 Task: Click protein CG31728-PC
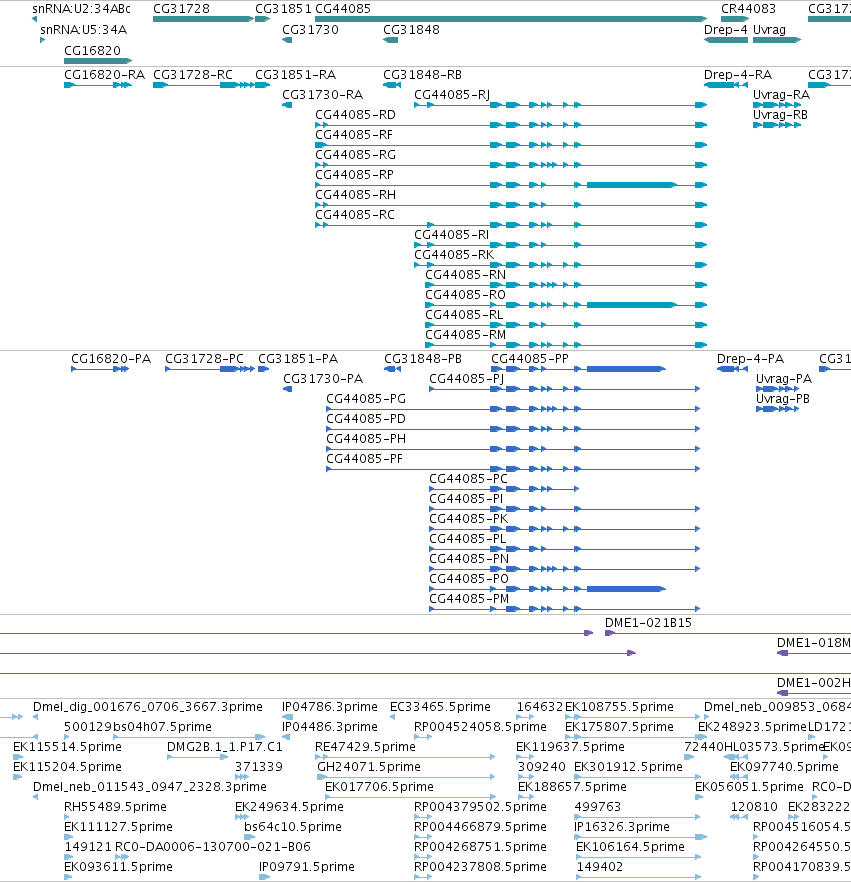pyautogui.click(x=210, y=369)
